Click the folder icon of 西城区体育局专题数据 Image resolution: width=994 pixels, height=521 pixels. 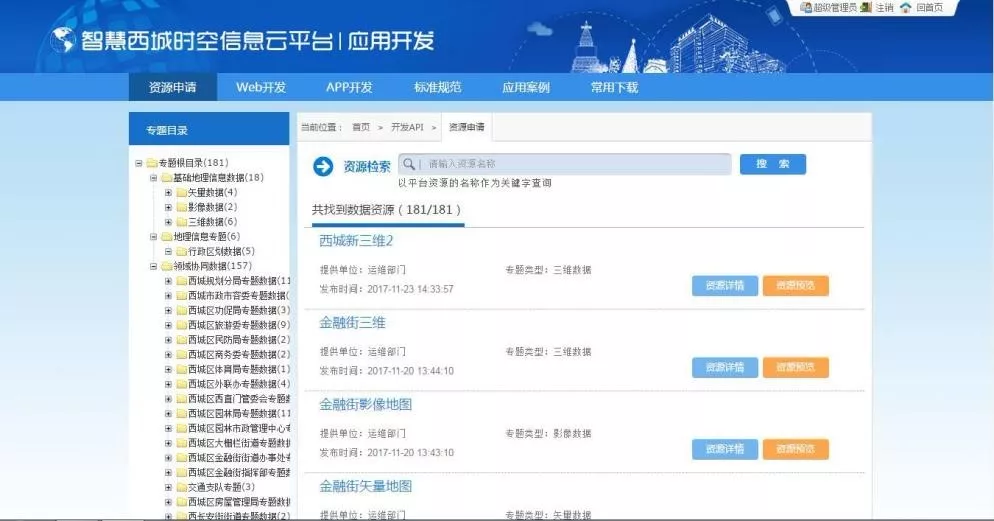point(181,369)
